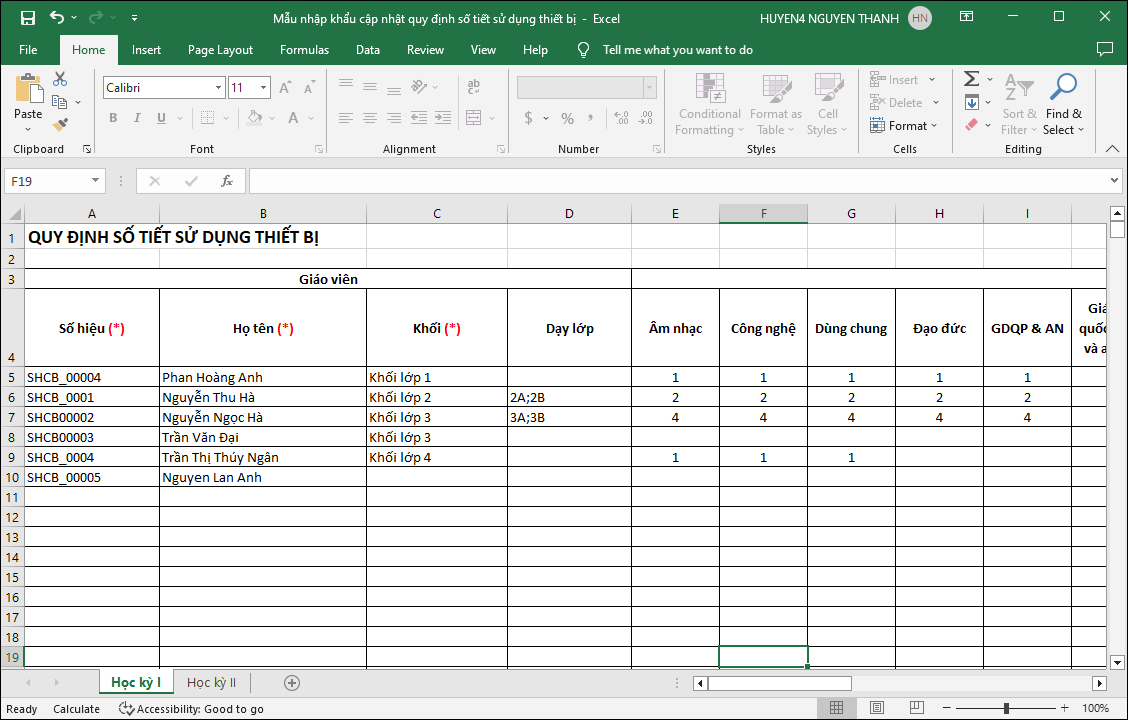Add a new sheet with plus icon

tap(292, 683)
